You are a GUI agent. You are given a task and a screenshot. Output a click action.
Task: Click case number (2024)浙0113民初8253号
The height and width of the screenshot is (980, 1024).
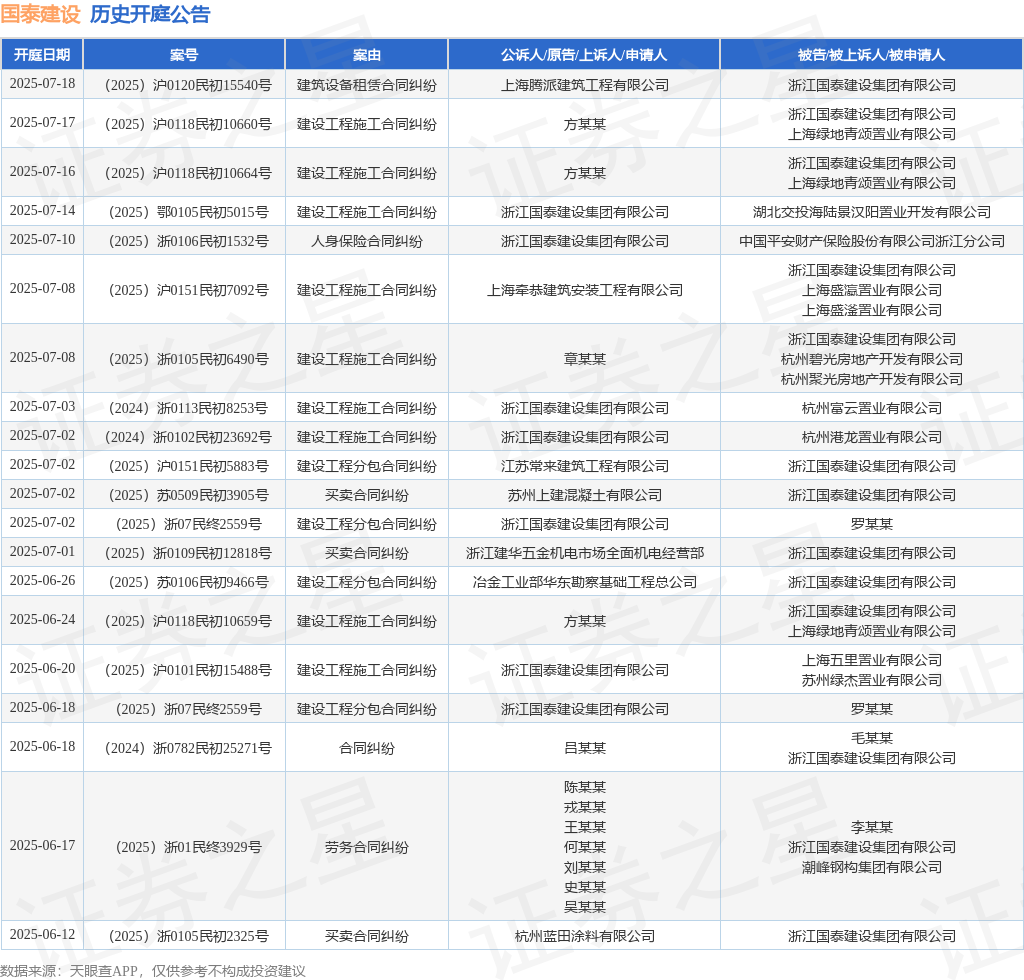tap(188, 408)
